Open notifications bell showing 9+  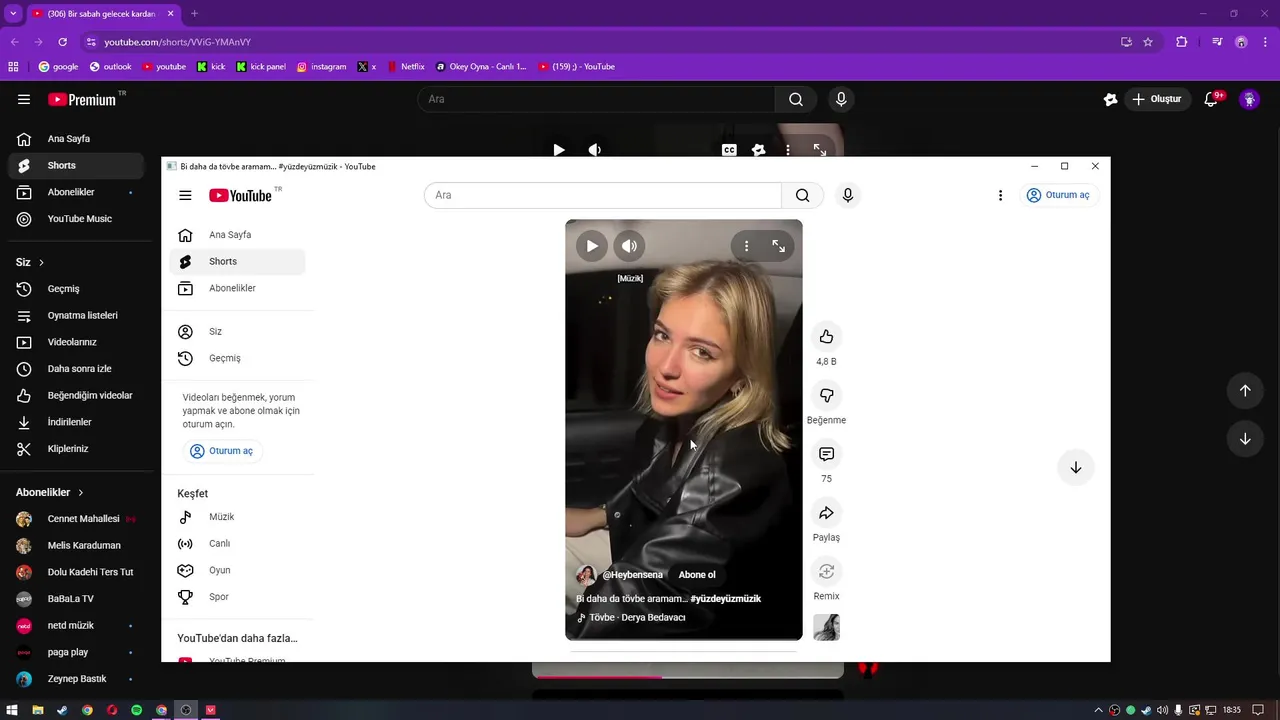1212,99
